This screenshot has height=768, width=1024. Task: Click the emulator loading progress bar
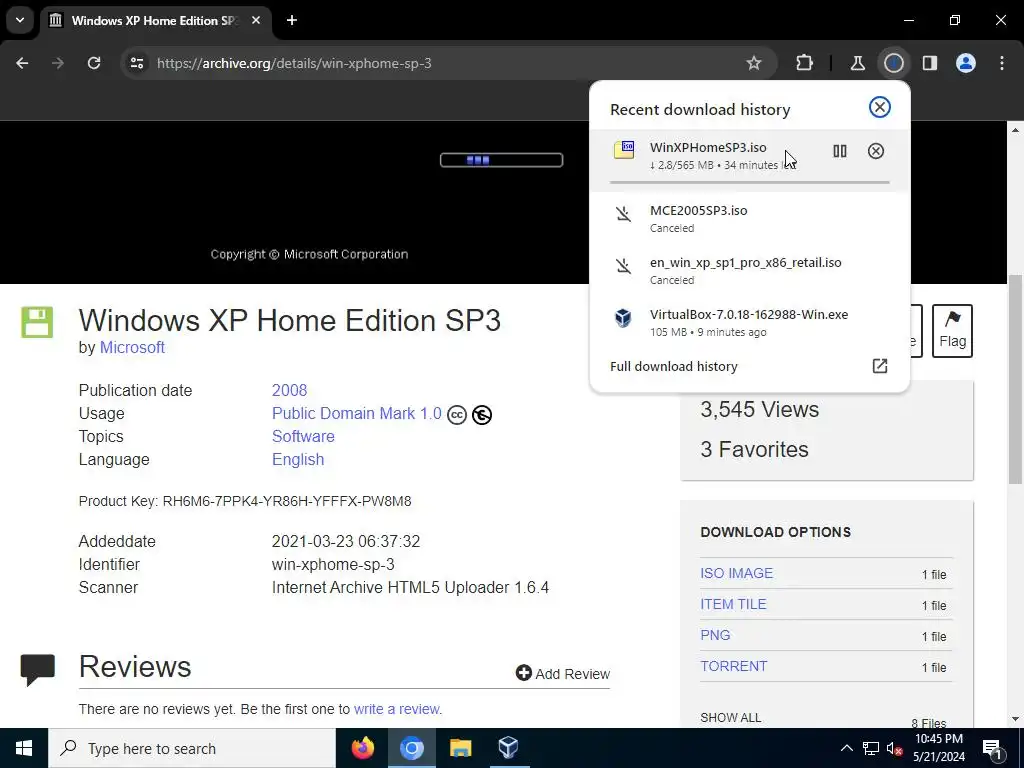(501, 160)
